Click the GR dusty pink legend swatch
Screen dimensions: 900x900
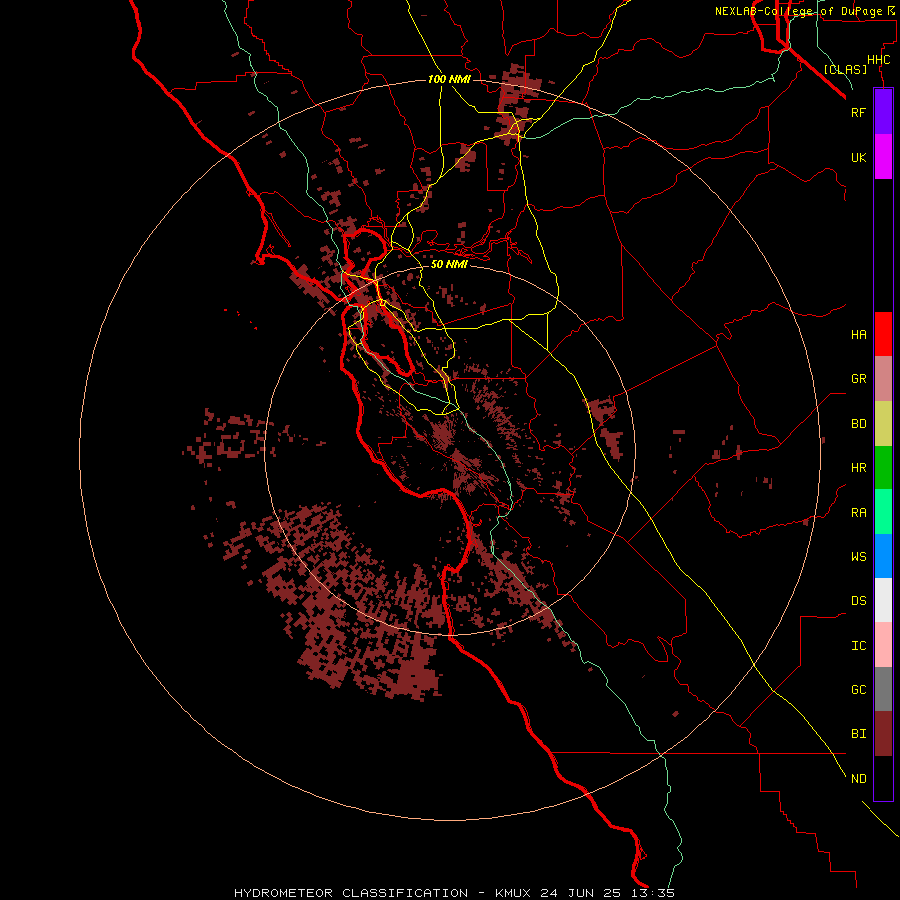point(883,379)
